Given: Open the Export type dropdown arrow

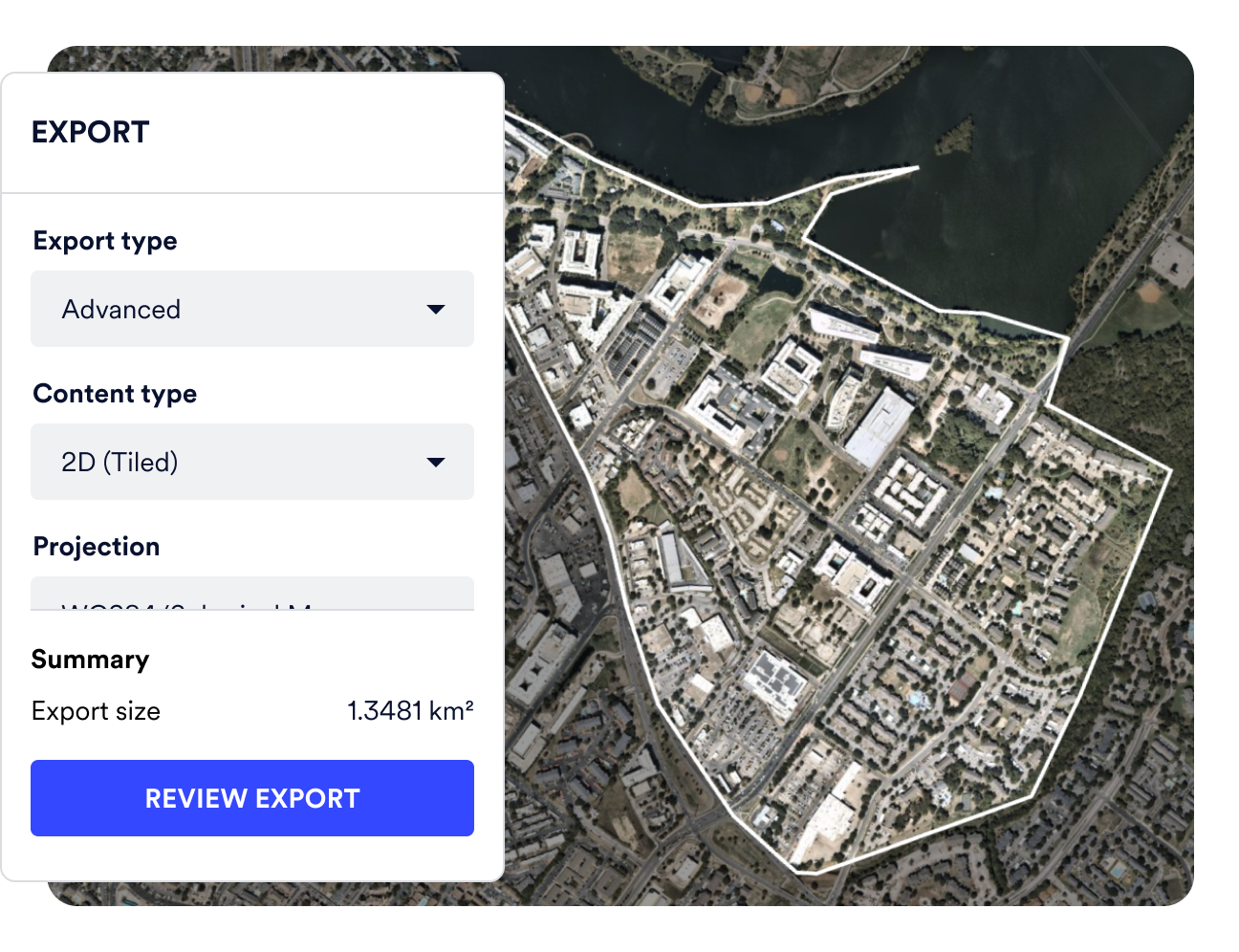Looking at the screenshot, I should pyautogui.click(x=437, y=309).
